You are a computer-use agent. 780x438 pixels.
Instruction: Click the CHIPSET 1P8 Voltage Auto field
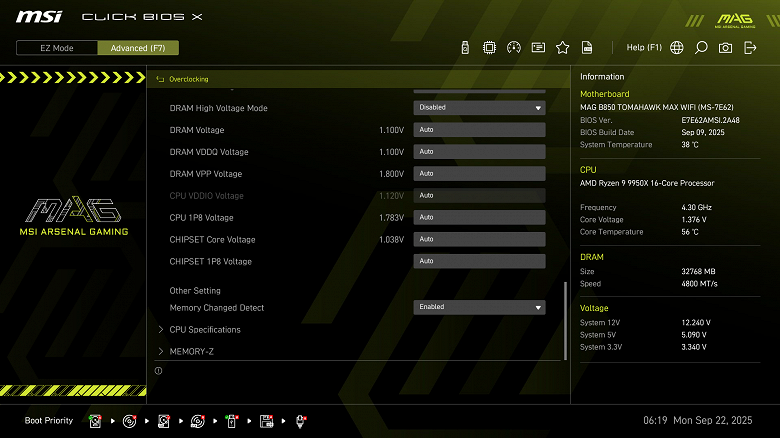click(x=479, y=261)
